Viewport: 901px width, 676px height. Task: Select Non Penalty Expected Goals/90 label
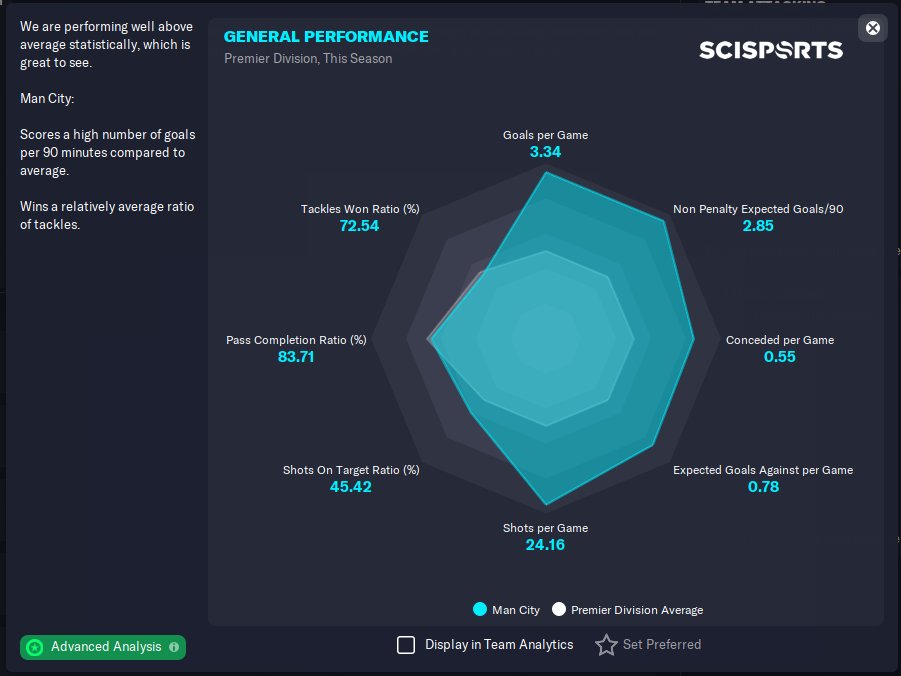coord(758,209)
